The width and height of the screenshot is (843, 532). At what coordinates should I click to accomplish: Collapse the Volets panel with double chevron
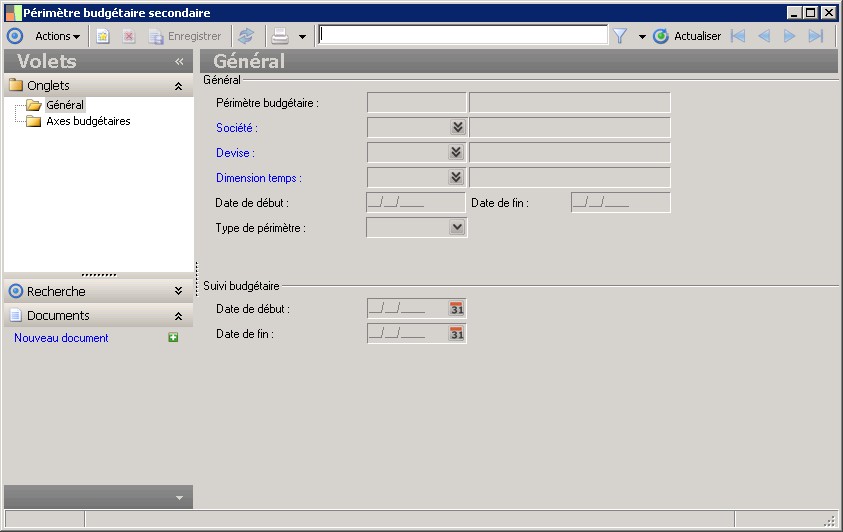[x=179, y=62]
